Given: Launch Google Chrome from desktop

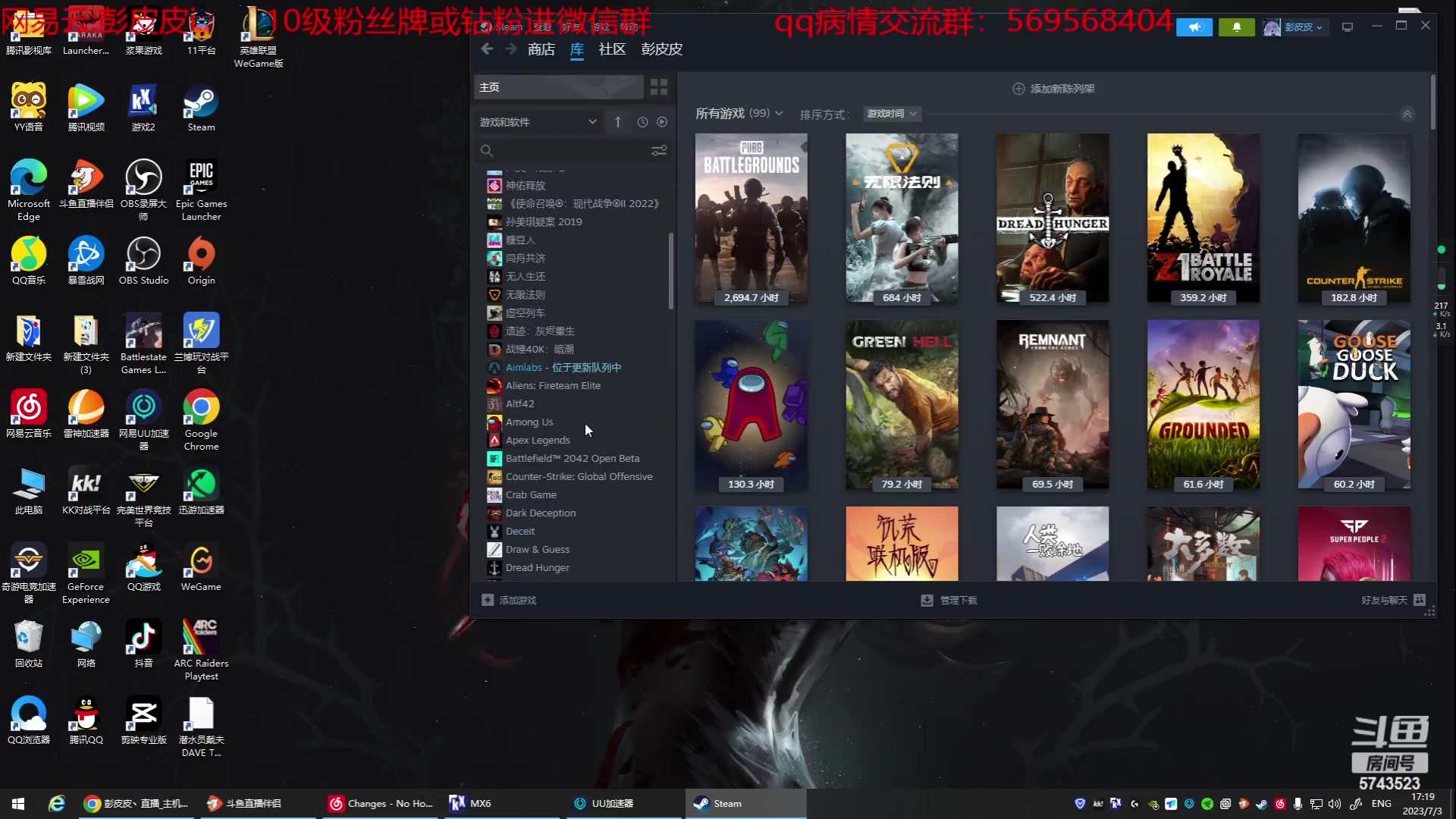Looking at the screenshot, I should tap(201, 420).
